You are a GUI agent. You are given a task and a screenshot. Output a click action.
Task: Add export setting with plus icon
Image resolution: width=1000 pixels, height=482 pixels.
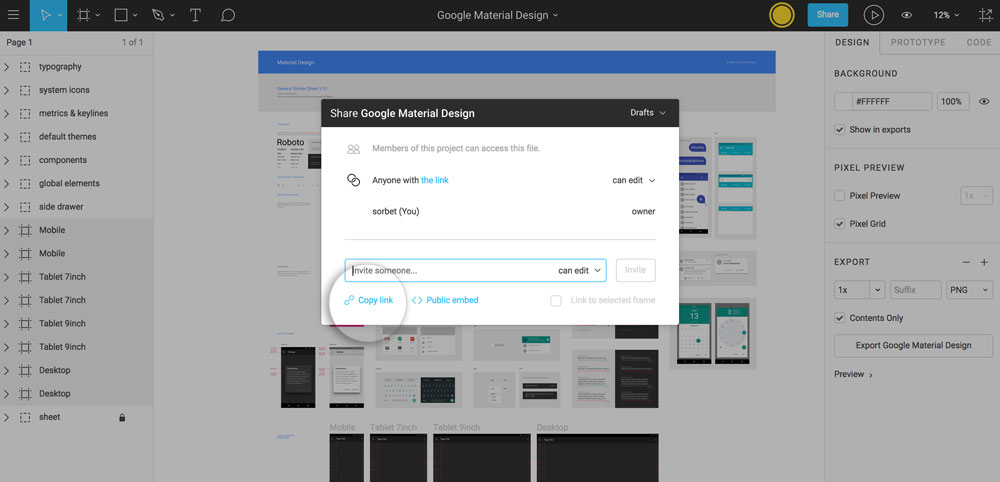[x=984, y=262]
